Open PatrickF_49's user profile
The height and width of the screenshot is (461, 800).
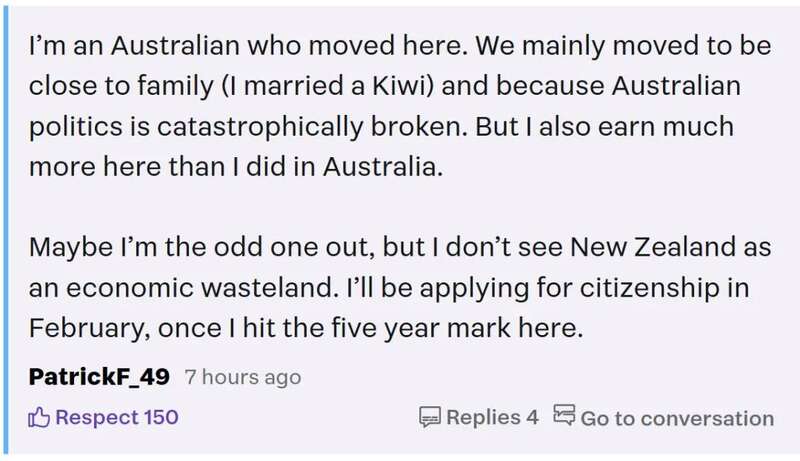tap(101, 377)
